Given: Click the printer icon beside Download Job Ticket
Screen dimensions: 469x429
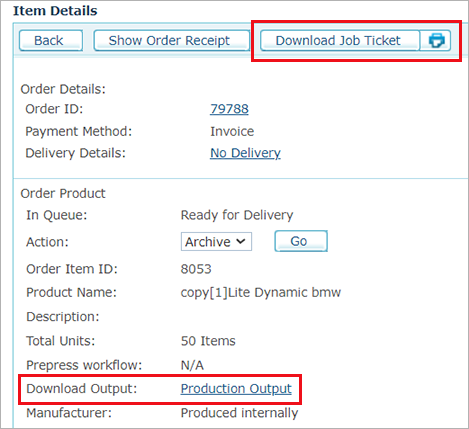Looking at the screenshot, I should tap(436, 40).
